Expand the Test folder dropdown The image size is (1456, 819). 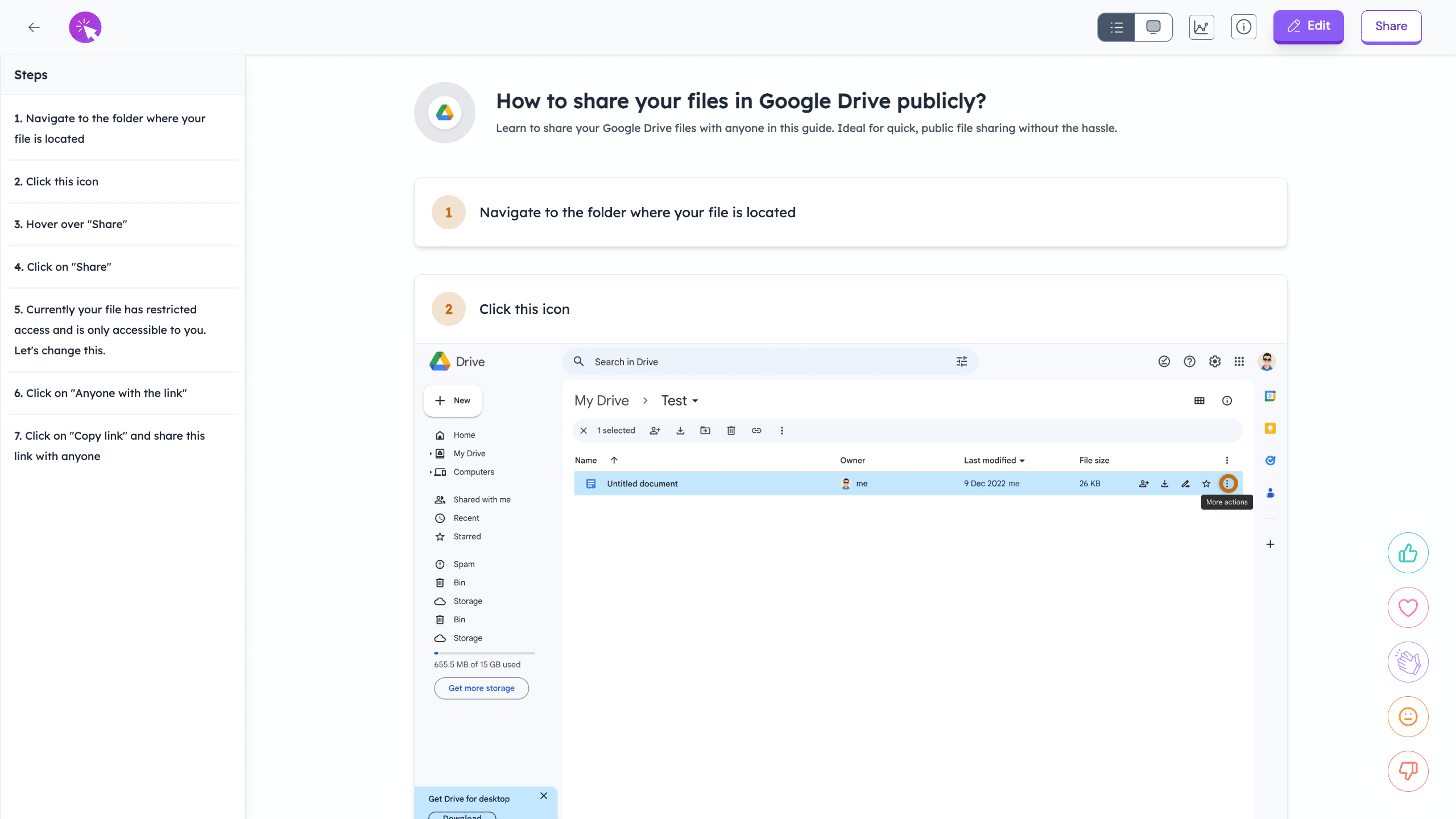(695, 401)
